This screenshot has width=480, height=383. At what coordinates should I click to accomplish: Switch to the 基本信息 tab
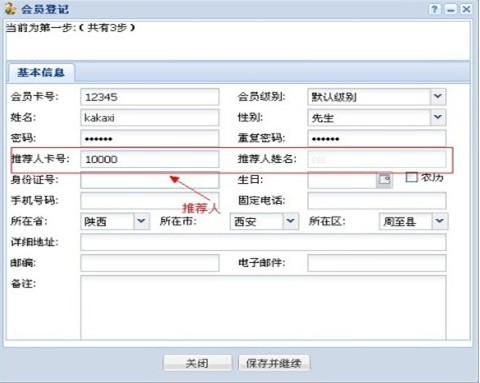click(41, 72)
